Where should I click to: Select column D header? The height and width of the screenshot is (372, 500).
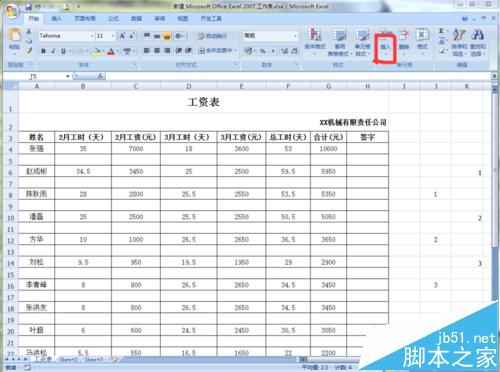(x=189, y=86)
